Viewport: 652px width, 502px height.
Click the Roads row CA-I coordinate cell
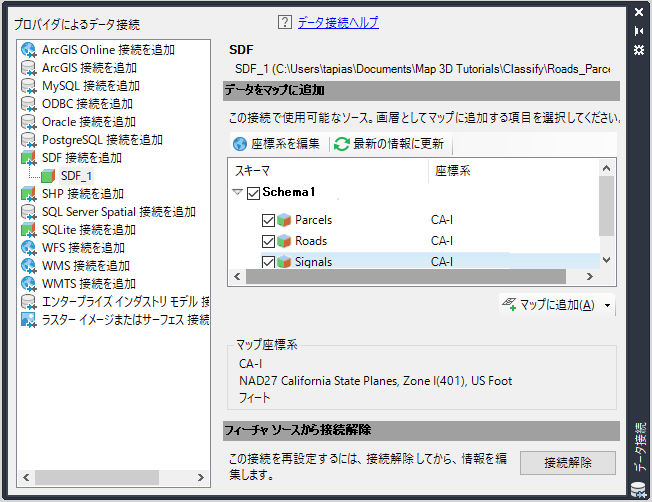click(x=442, y=241)
